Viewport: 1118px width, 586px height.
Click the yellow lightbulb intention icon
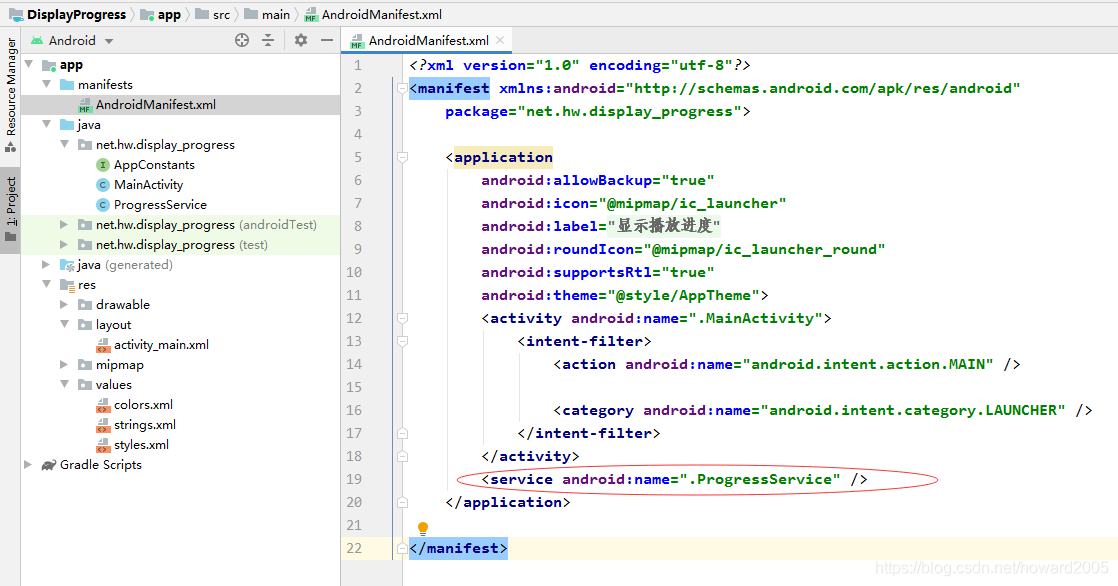coord(423,528)
